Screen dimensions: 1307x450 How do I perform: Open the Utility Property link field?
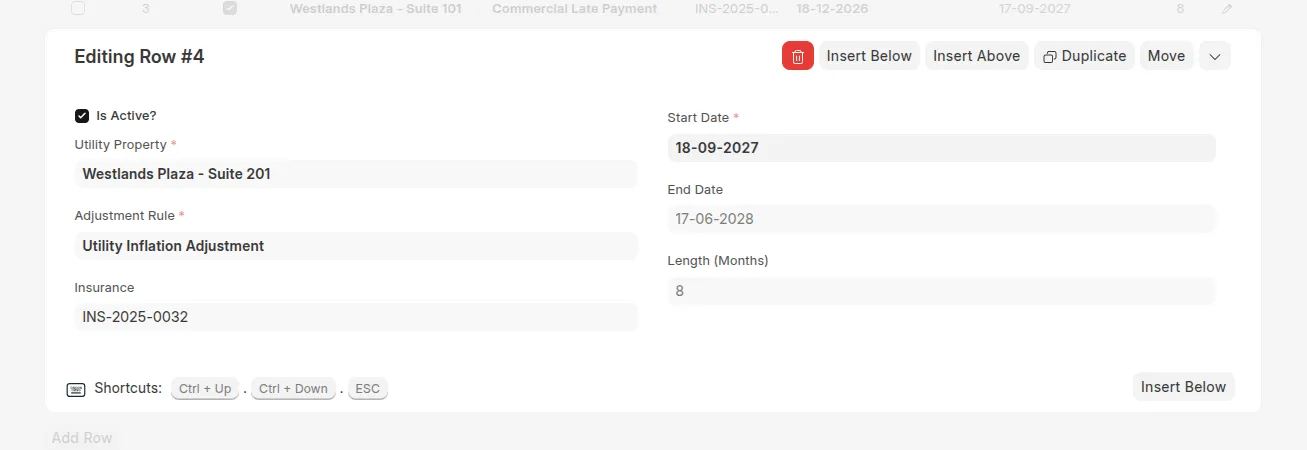(x=356, y=174)
